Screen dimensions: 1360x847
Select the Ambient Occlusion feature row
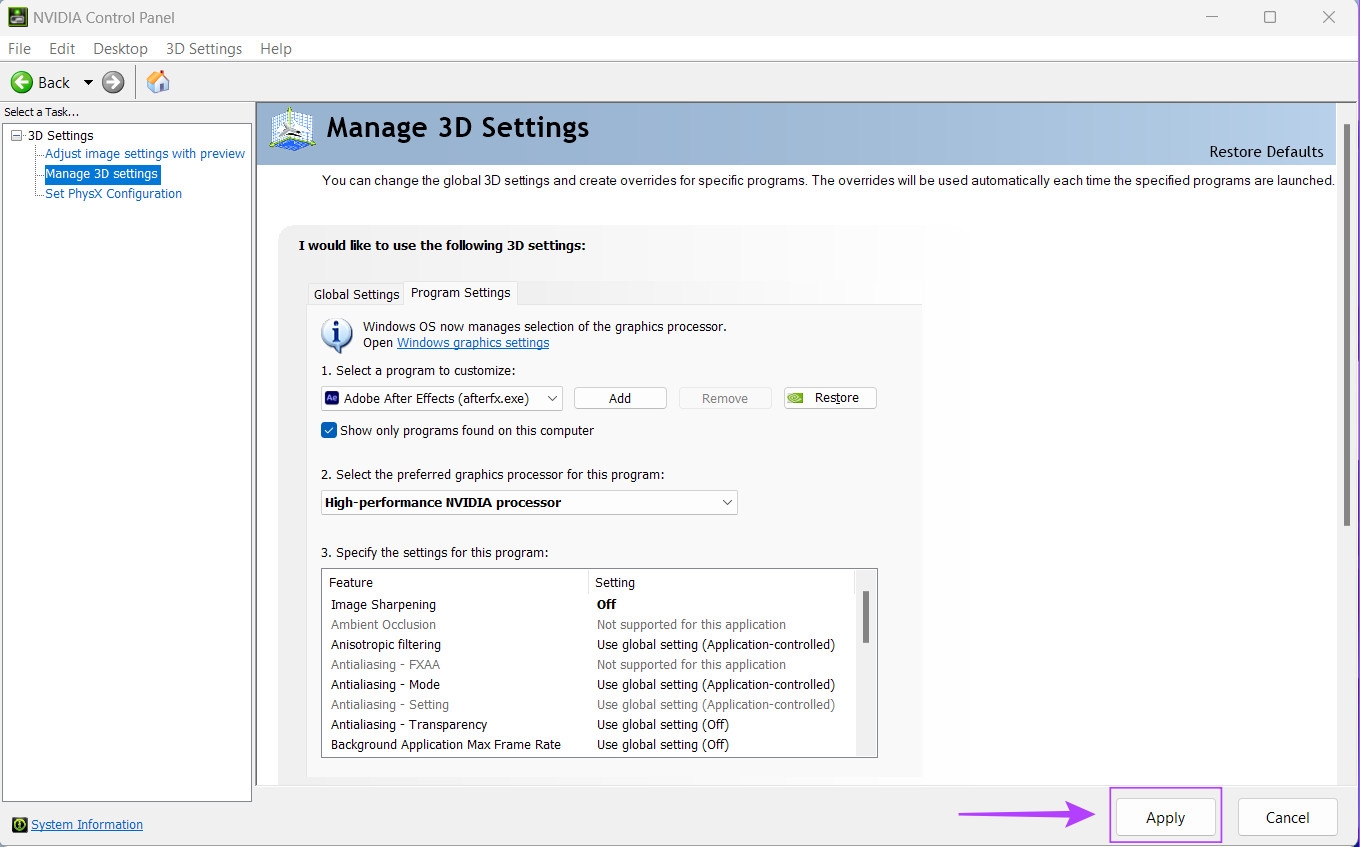point(588,625)
